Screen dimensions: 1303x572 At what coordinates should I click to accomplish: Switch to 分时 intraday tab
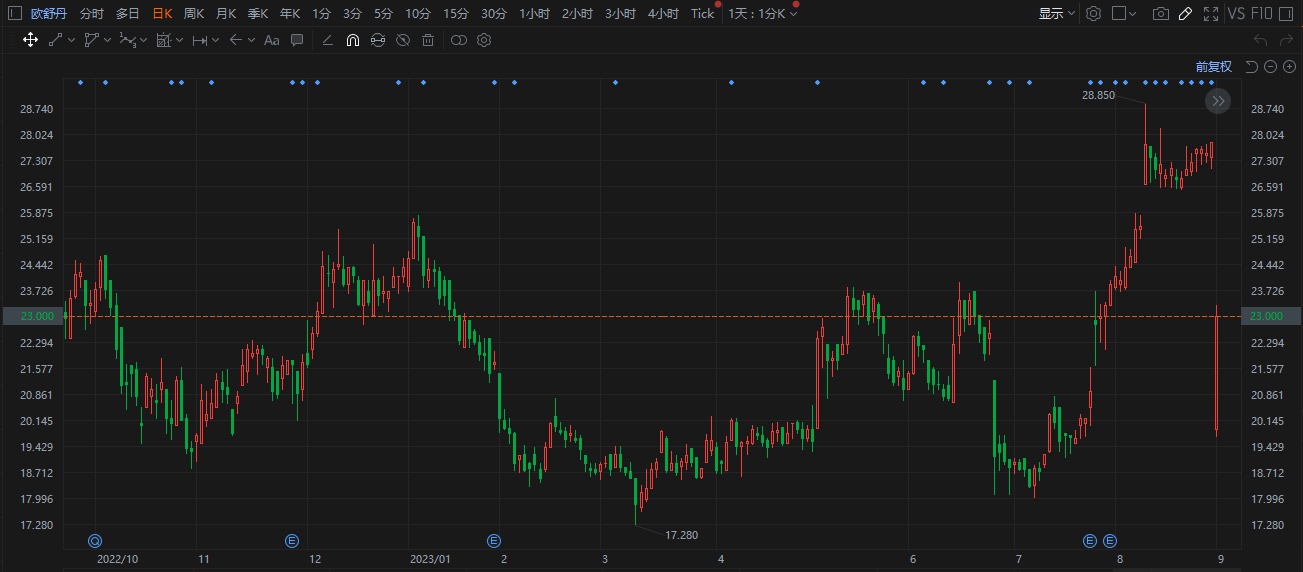coord(91,14)
